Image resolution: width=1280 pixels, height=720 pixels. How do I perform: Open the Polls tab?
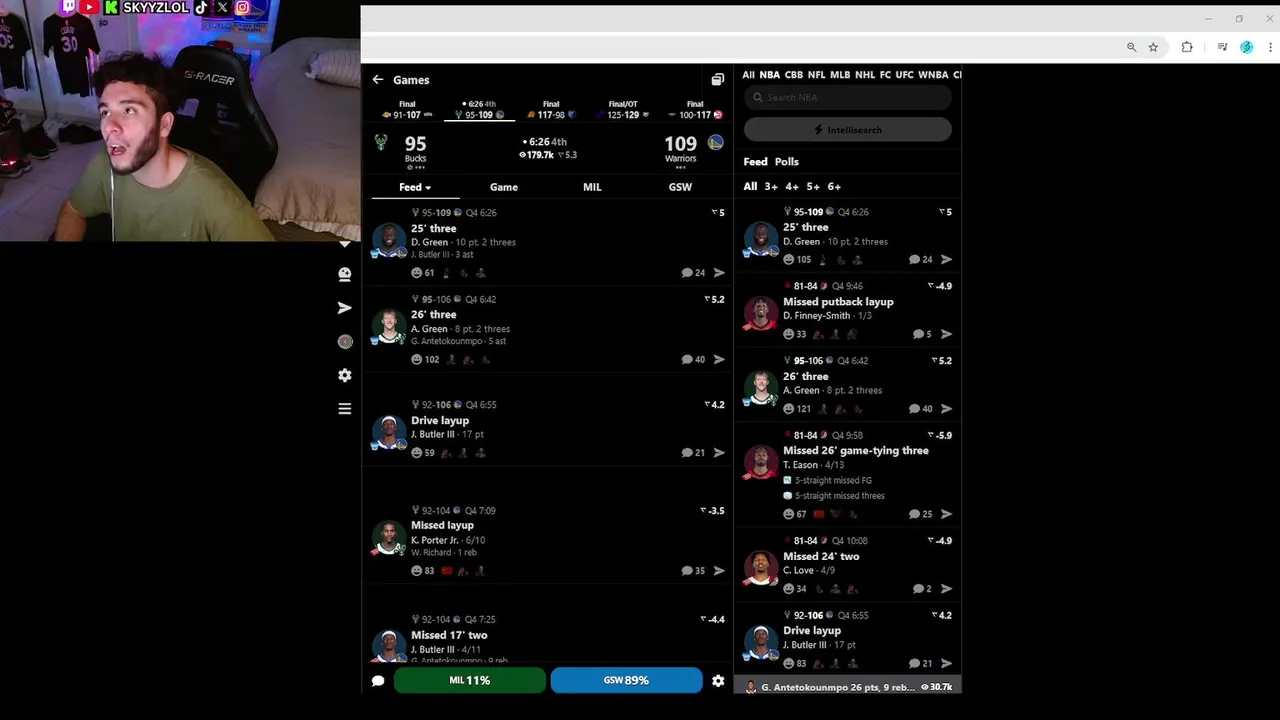(x=787, y=162)
